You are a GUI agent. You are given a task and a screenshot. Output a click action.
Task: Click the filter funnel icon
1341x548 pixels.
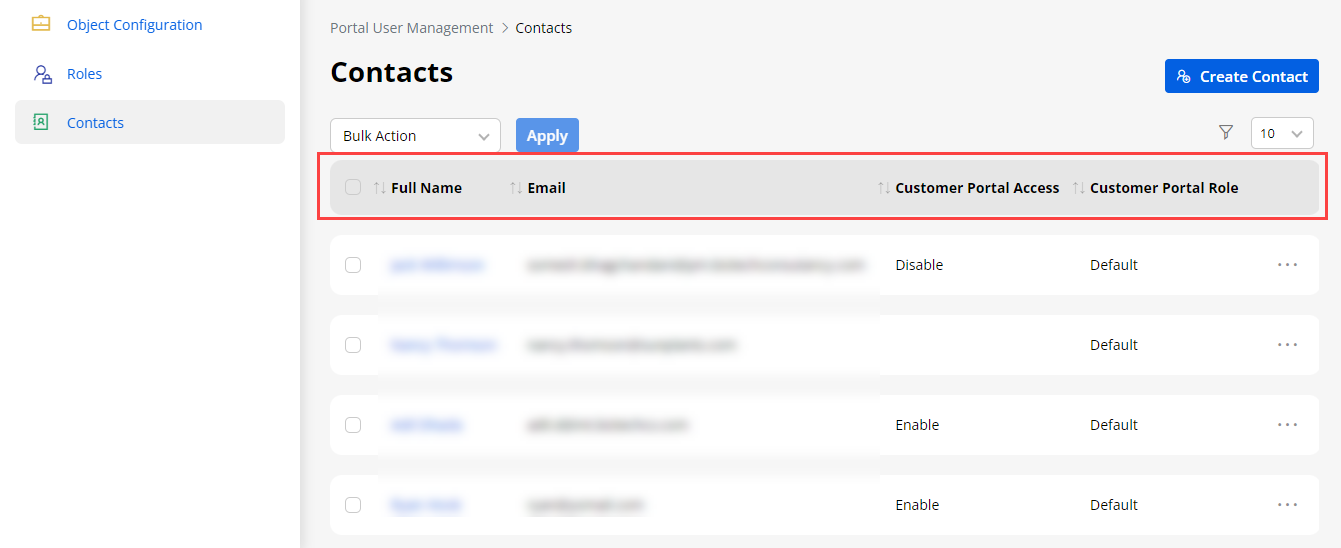pos(1226,132)
